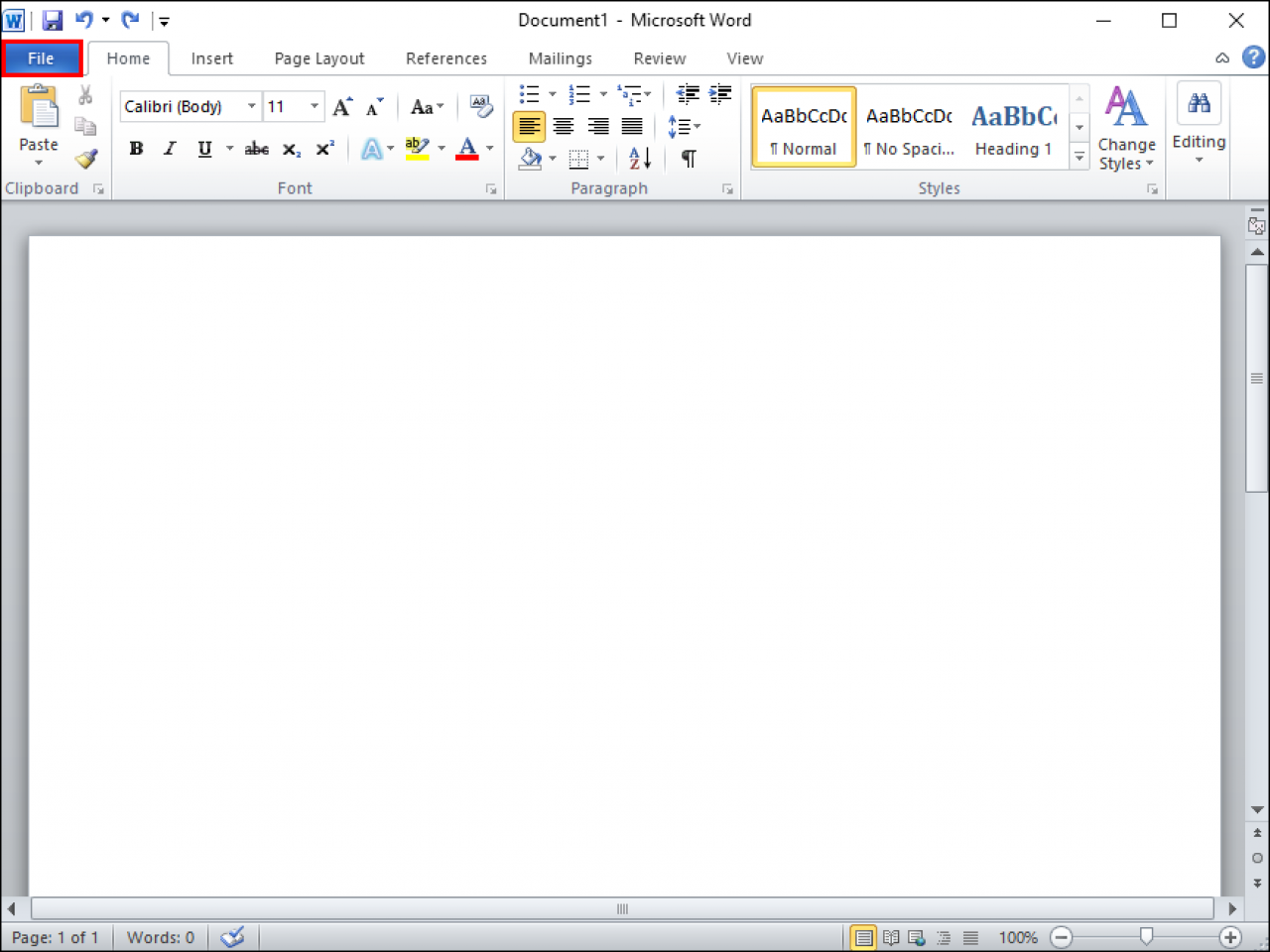Click the Paste button
1270x952 pixels.
tap(38, 119)
